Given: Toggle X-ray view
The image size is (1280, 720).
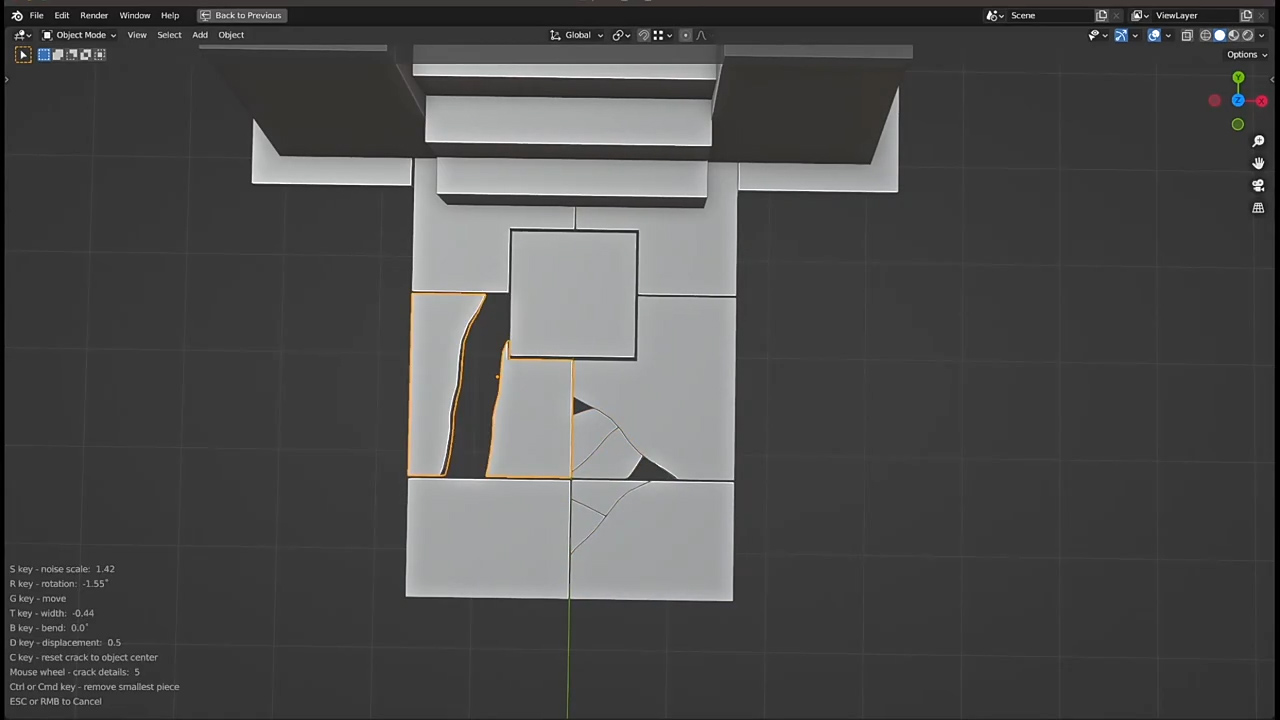Looking at the screenshot, I should click(x=1187, y=35).
